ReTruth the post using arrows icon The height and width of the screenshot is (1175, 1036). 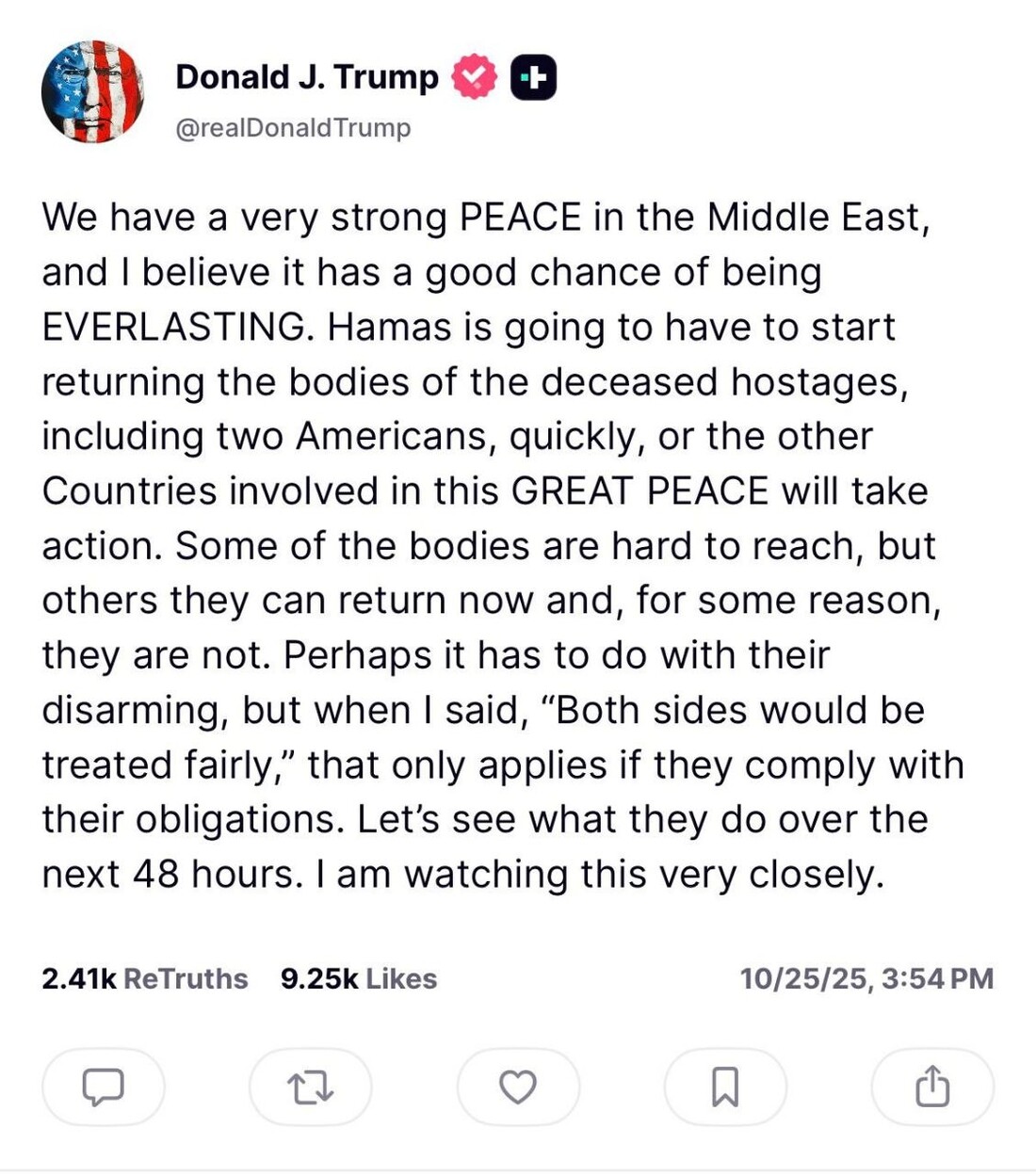pyautogui.click(x=310, y=1087)
